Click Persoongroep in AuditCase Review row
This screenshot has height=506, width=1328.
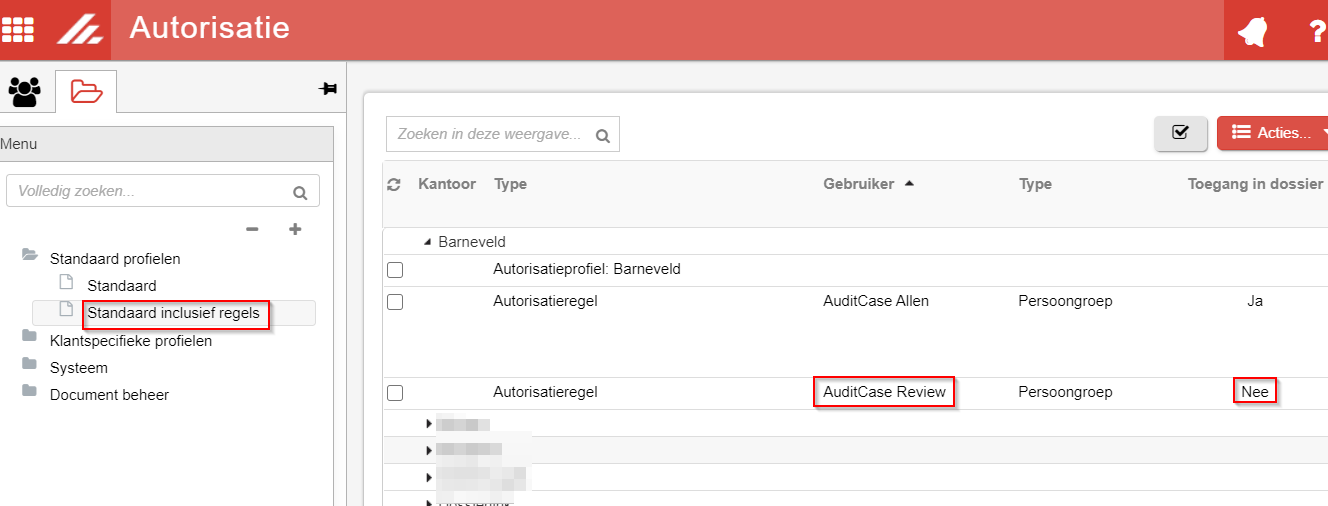click(x=1065, y=392)
